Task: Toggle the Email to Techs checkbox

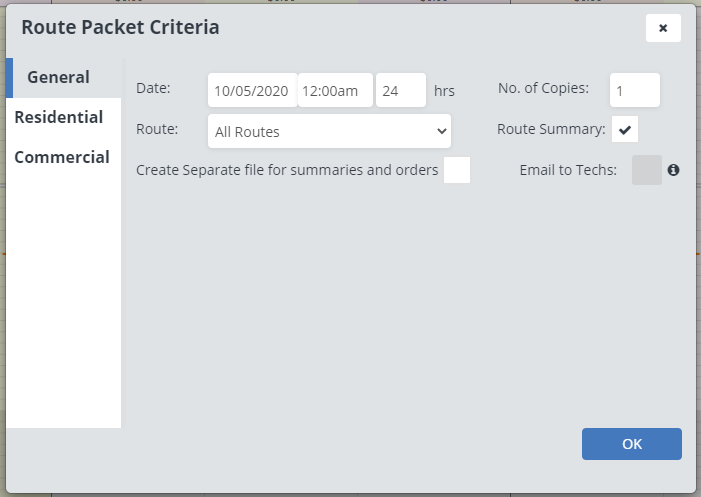Action: click(647, 170)
